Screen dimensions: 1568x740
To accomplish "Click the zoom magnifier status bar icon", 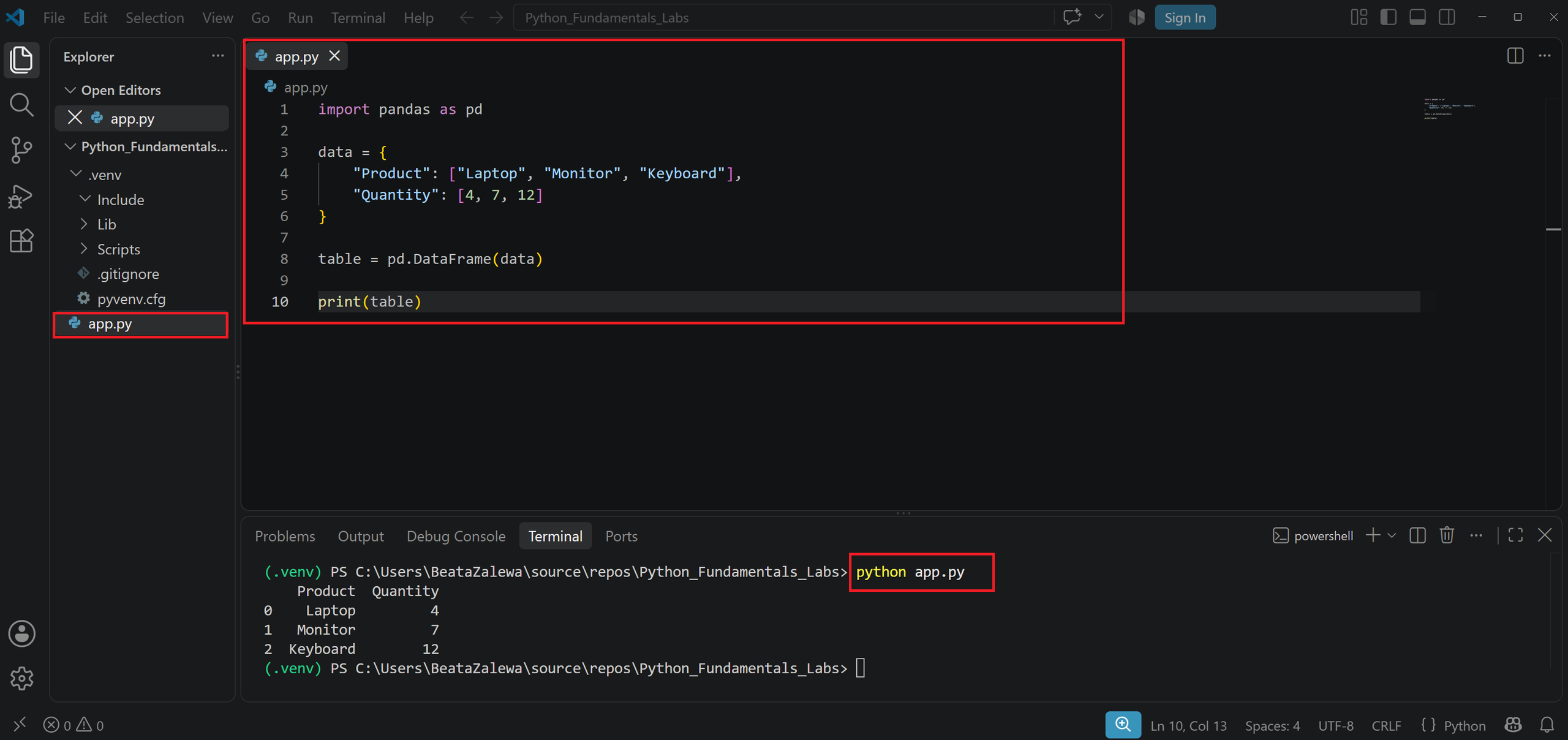I will [x=1123, y=725].
